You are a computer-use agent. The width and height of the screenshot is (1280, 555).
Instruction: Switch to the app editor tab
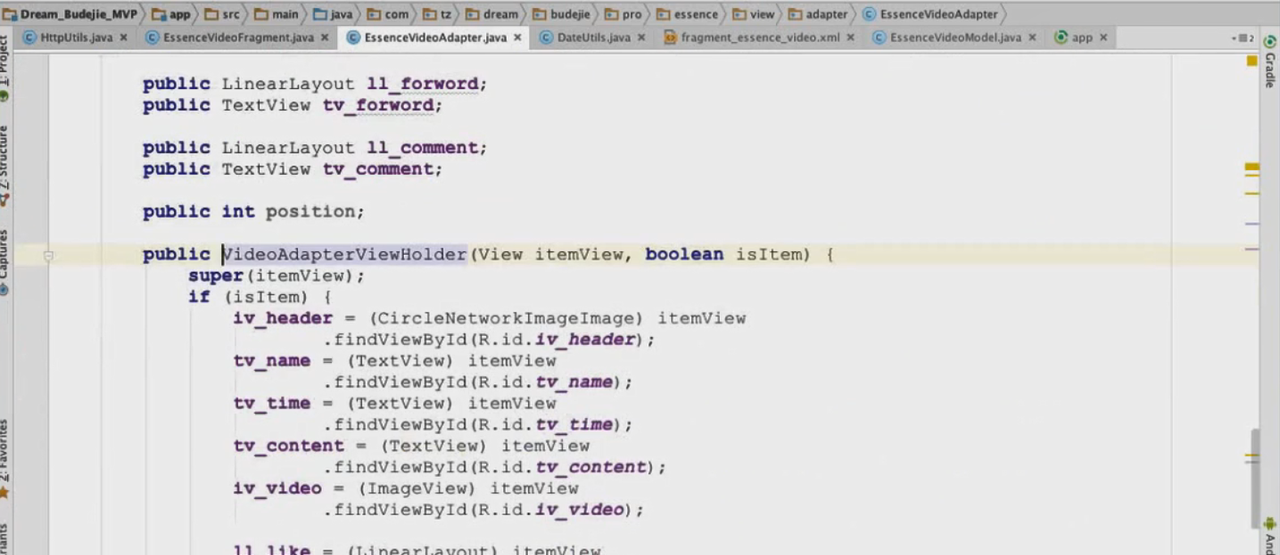click(x=1082, y=38)
